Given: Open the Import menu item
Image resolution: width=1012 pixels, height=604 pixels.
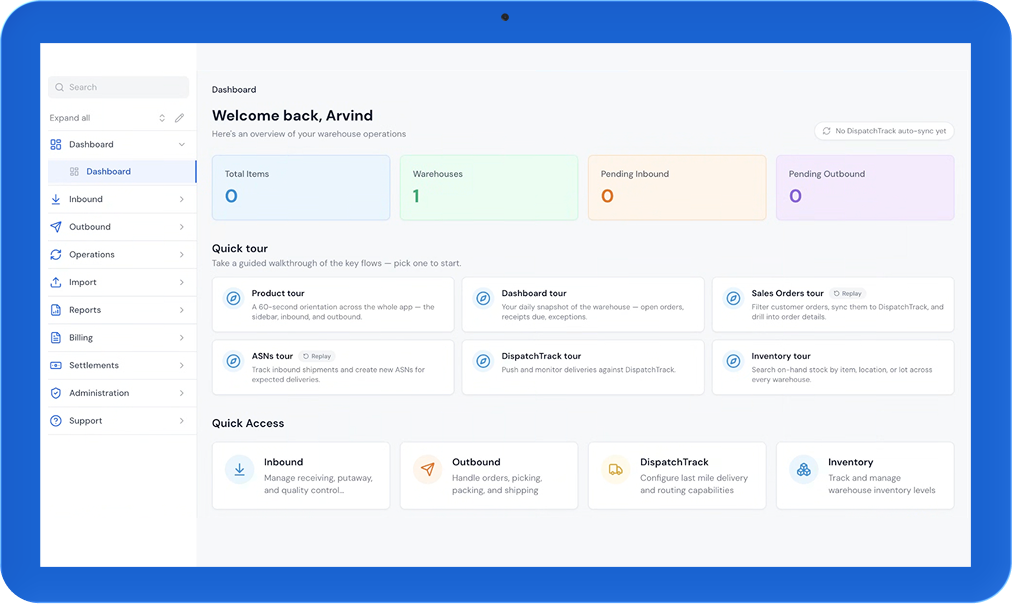Looking at the screenshot, I should (122, 283).
